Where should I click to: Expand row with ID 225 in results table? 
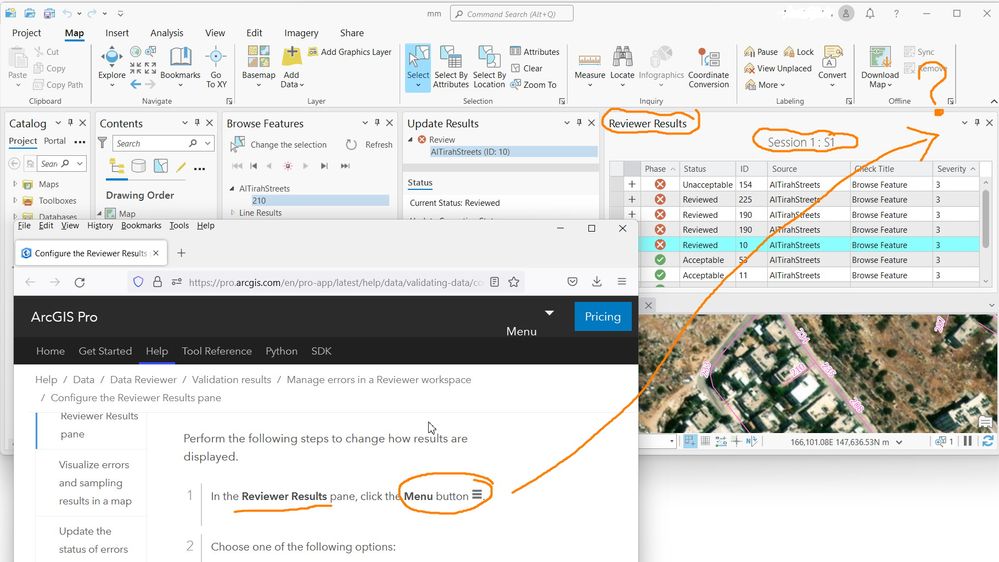tap(631, 199)
